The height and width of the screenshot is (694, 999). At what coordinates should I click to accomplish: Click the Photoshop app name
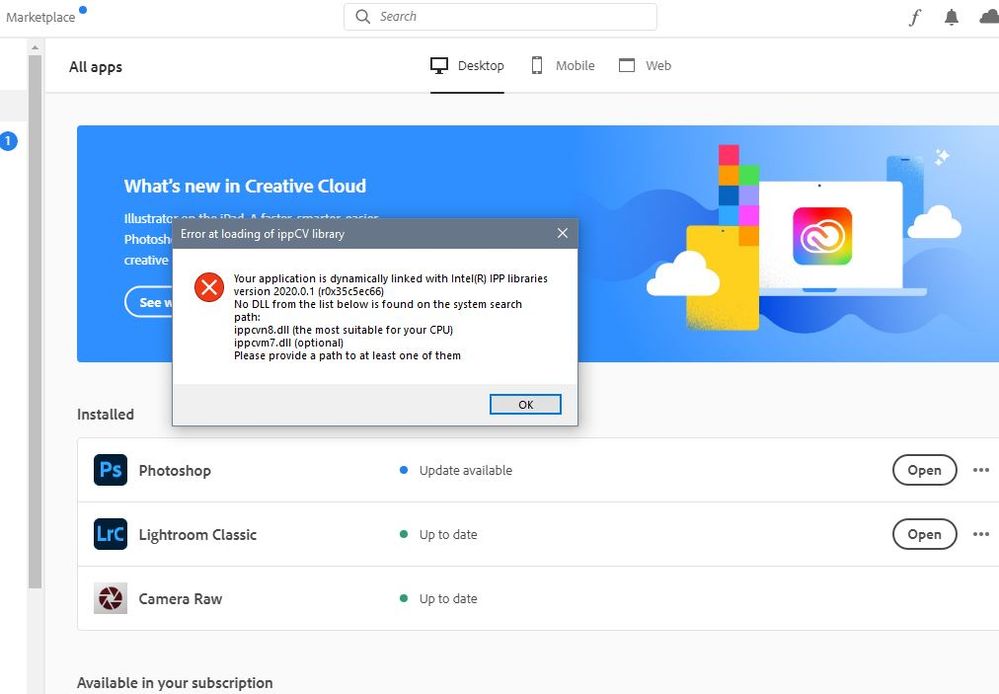pos(175,470)
